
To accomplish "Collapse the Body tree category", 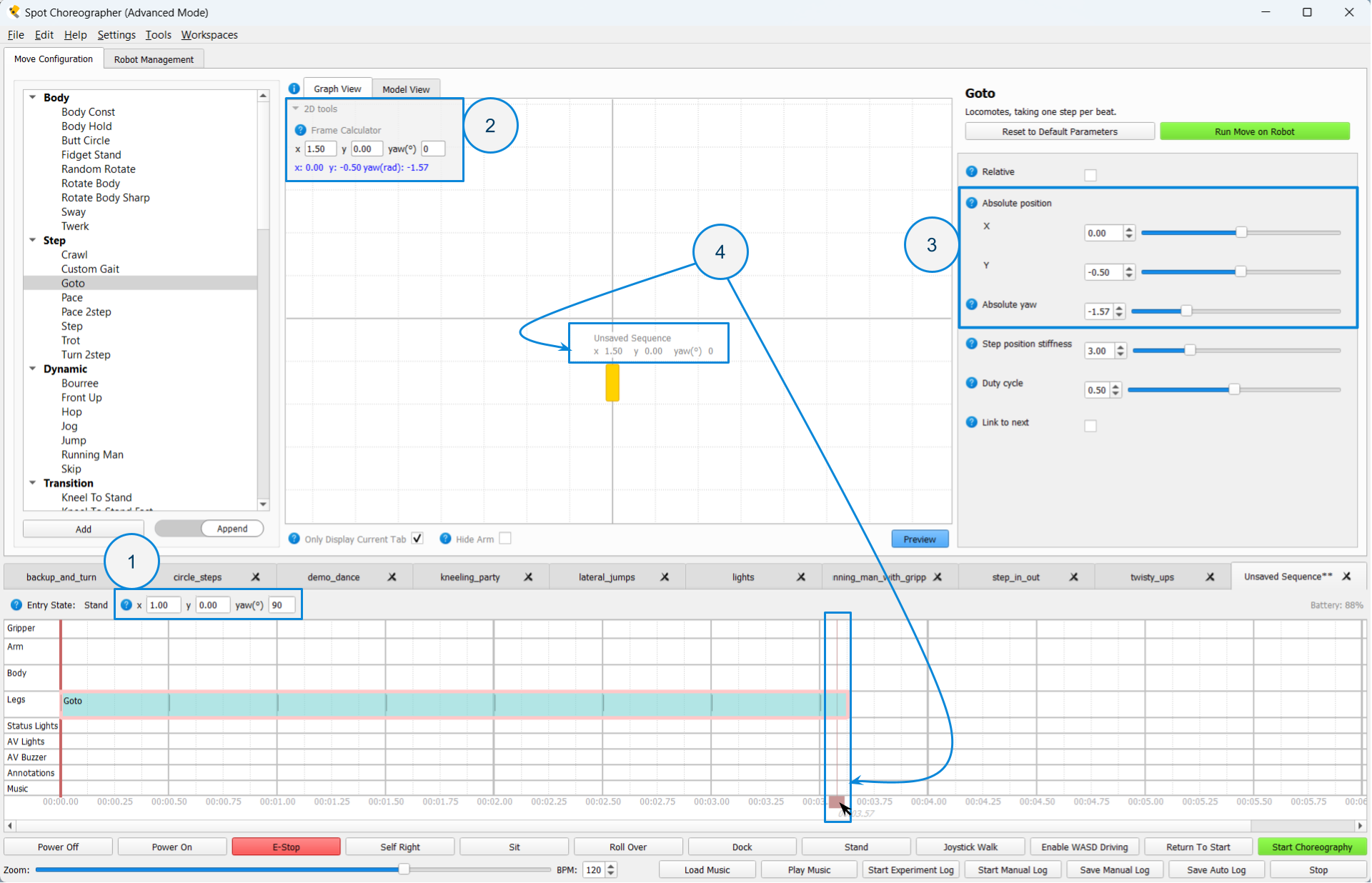I will 33,97.
